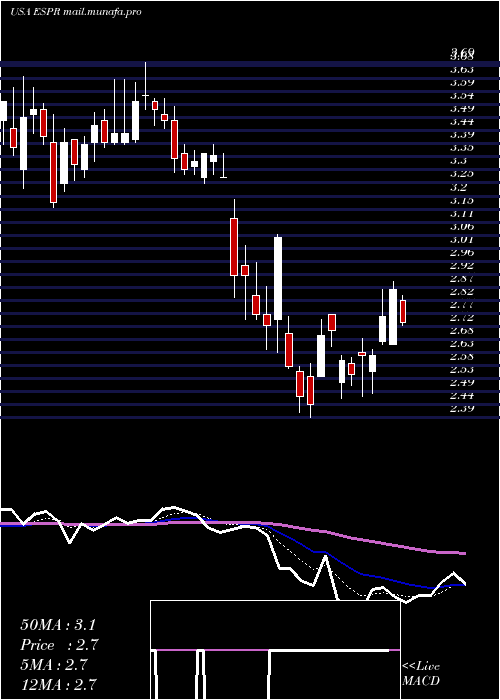The width and height of the screenshot is (500, 700).
Task: Click the 3.2 price axis label
Action: (x=459, y=186)
